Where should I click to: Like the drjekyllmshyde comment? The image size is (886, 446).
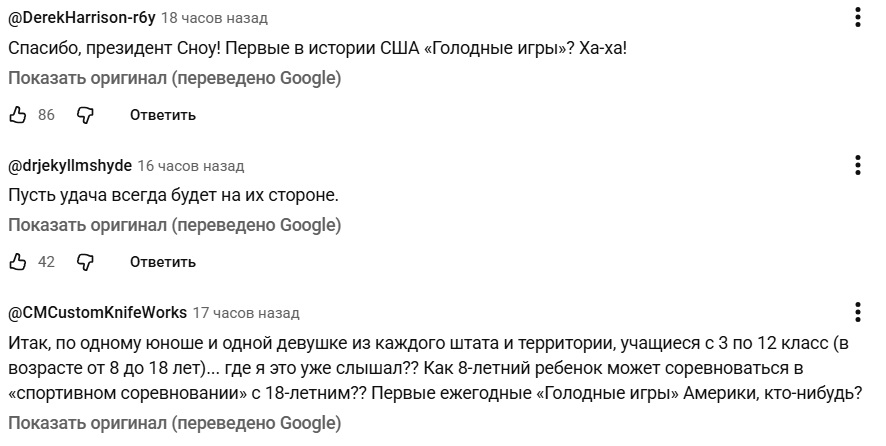point(17,262)
